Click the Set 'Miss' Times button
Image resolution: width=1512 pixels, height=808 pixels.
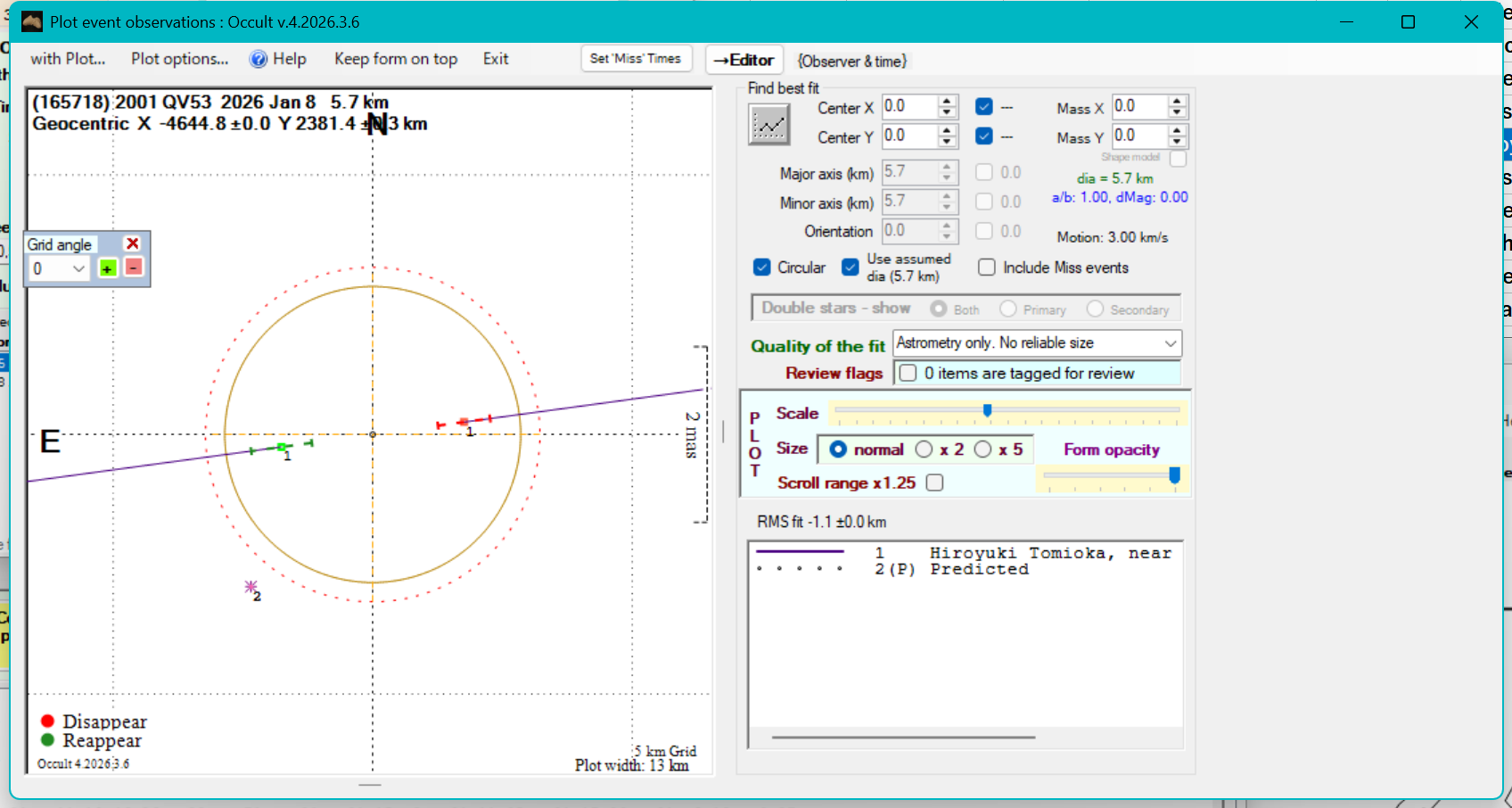pyautogui.click(x=636, y=59)
